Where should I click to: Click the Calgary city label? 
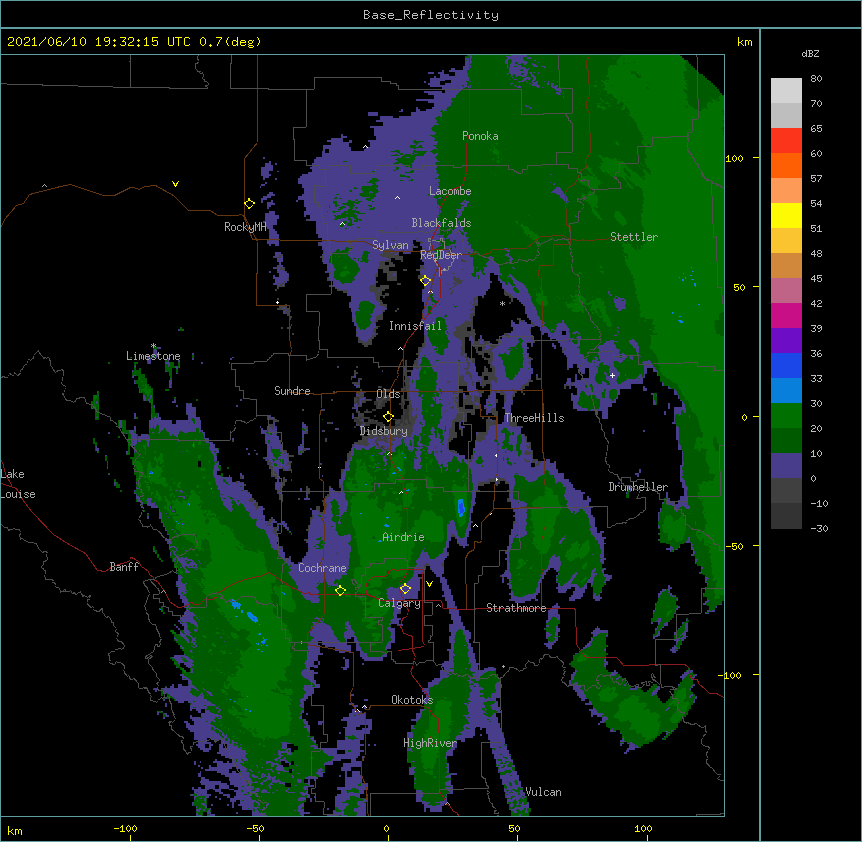point(399,603)
